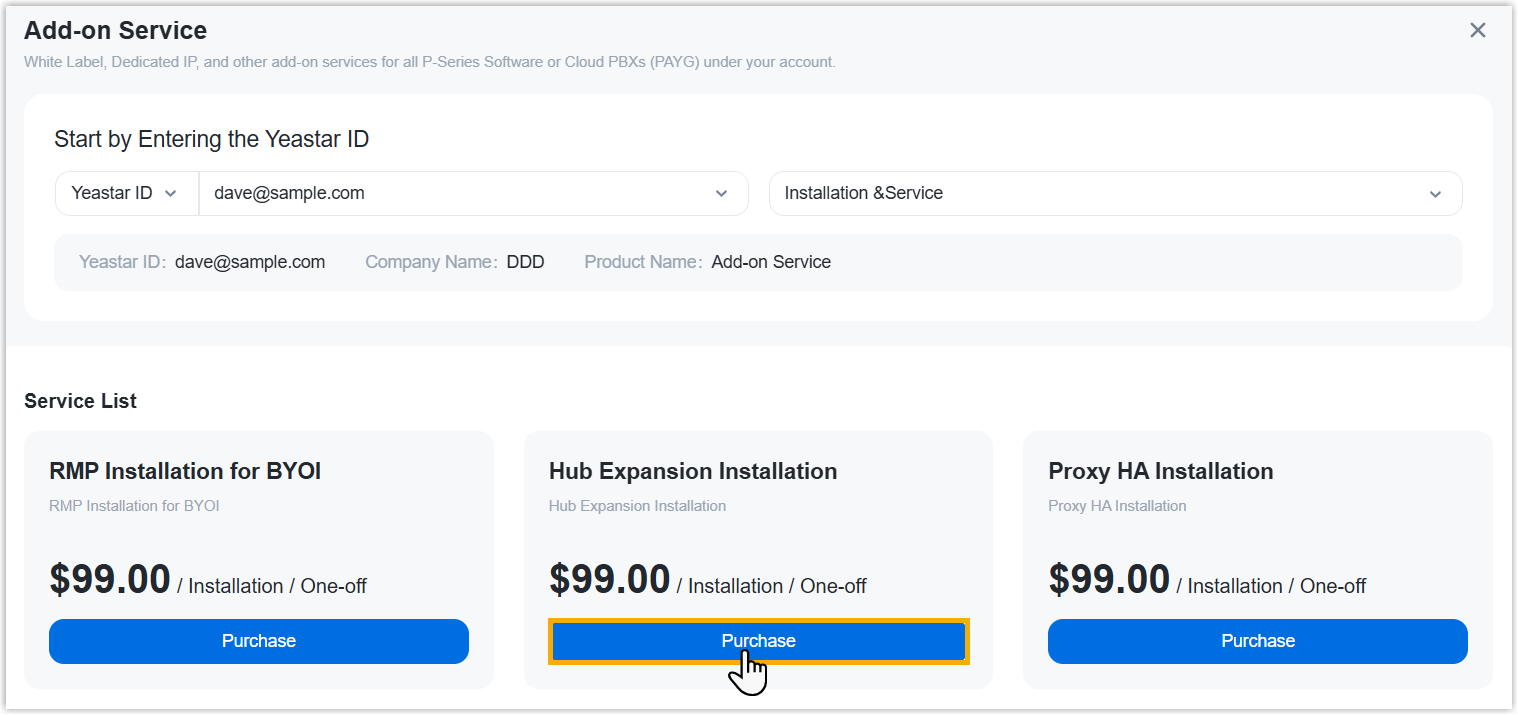This screenshot has width=1518, height=715.
Task: Purchase RMP Installation for BYOI
Action: (259, 641)
